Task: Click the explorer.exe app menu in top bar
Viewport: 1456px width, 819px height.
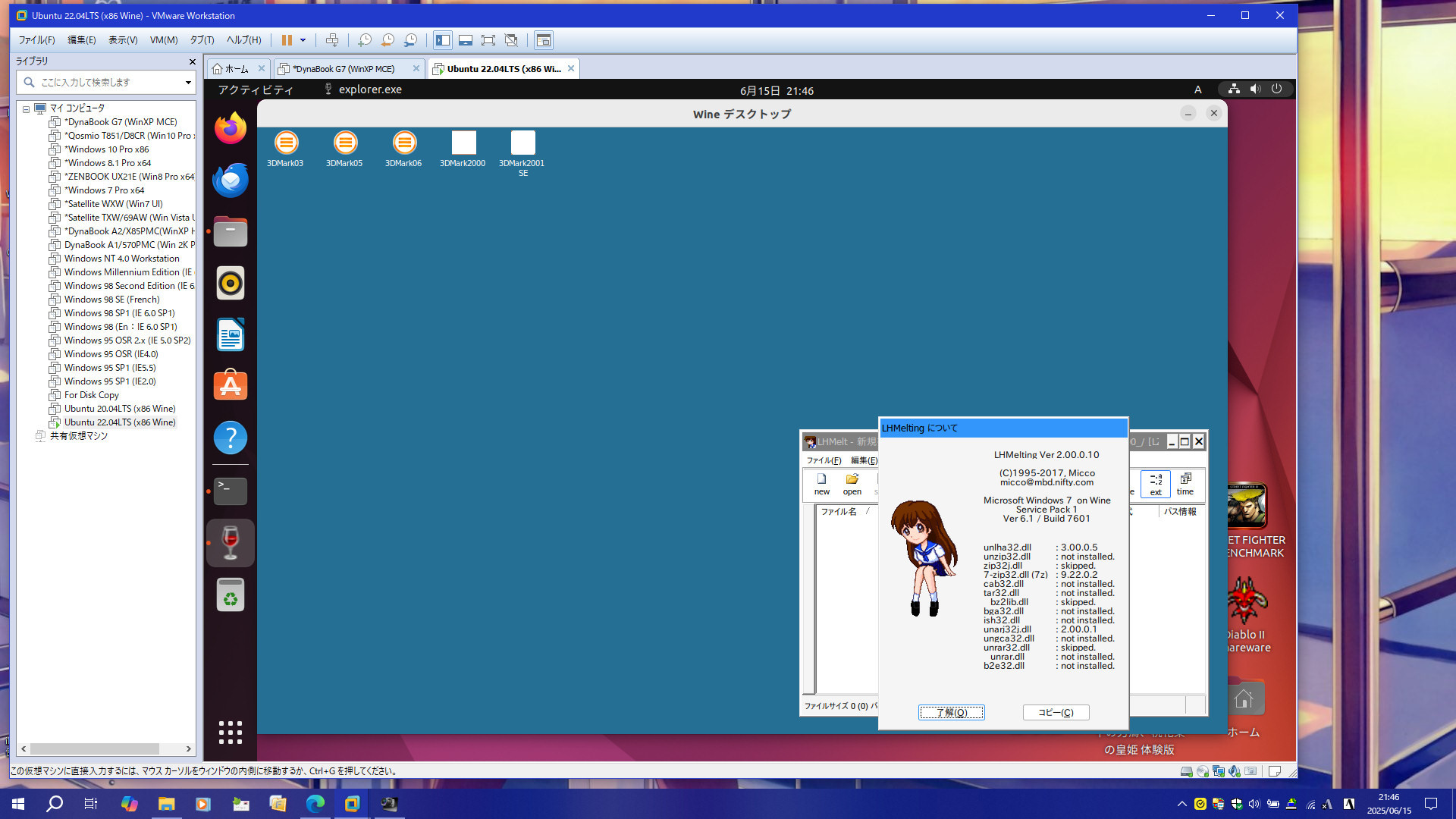Action: coord(363,89)
